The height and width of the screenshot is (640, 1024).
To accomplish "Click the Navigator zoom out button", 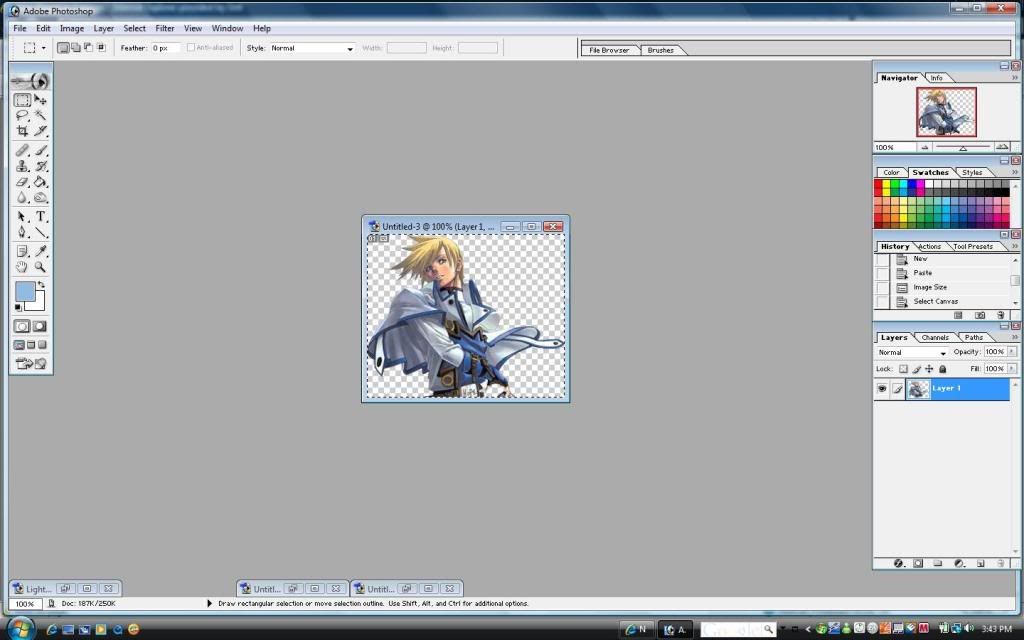I will coord(924,147).
